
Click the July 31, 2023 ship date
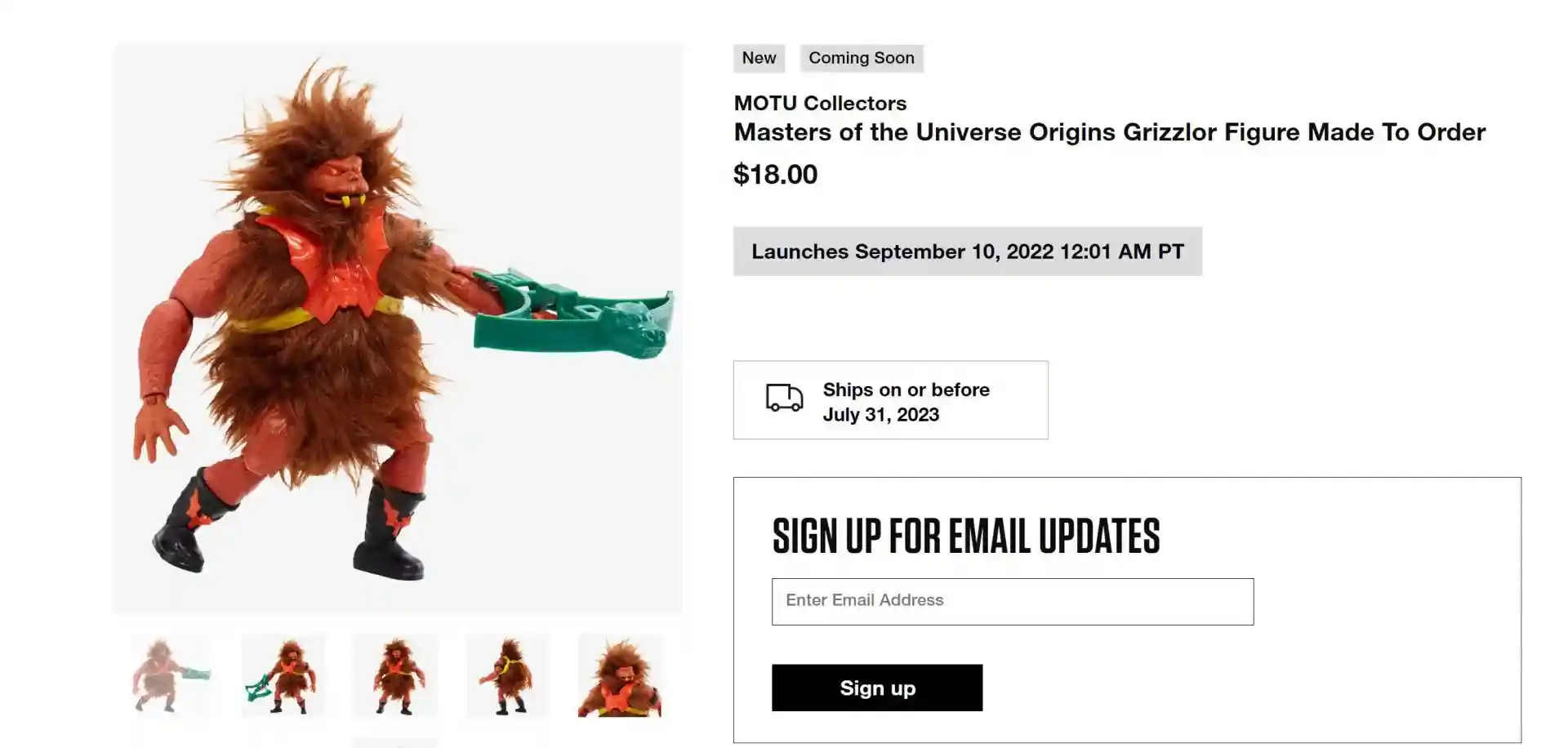click(880, 415)
